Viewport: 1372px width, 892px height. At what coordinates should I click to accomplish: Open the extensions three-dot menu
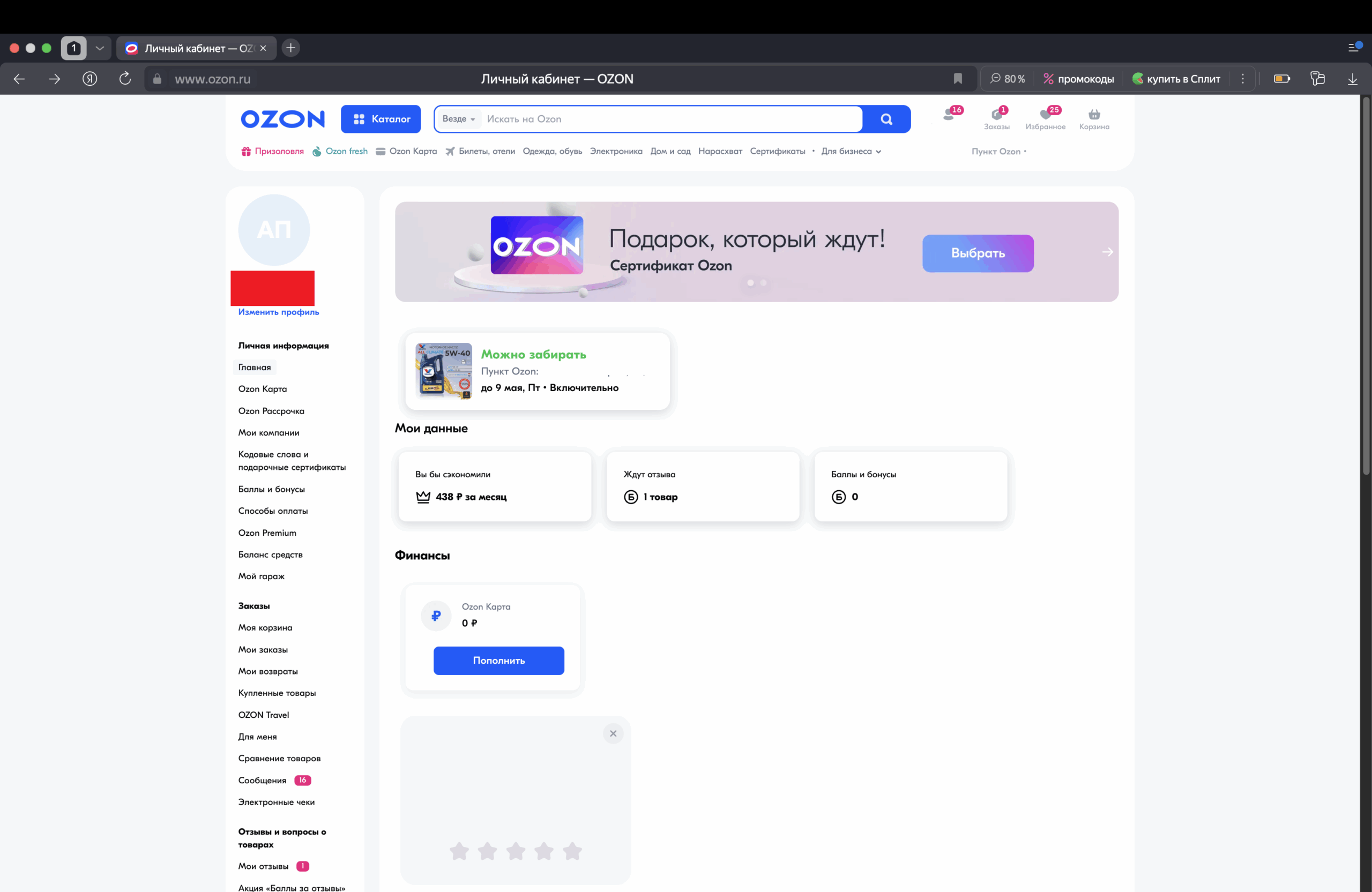tap(1243, 79)
